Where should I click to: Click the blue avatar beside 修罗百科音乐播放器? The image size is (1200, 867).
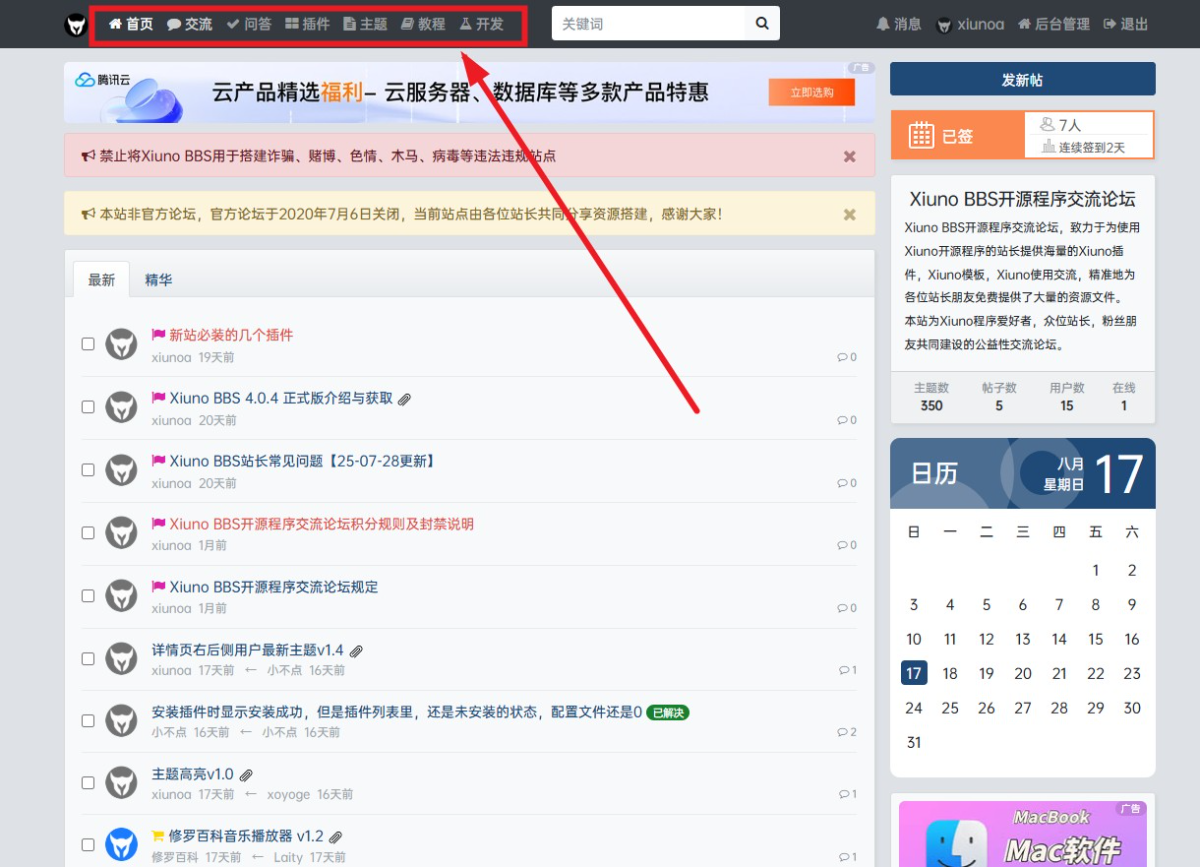[x=122, y=845]
